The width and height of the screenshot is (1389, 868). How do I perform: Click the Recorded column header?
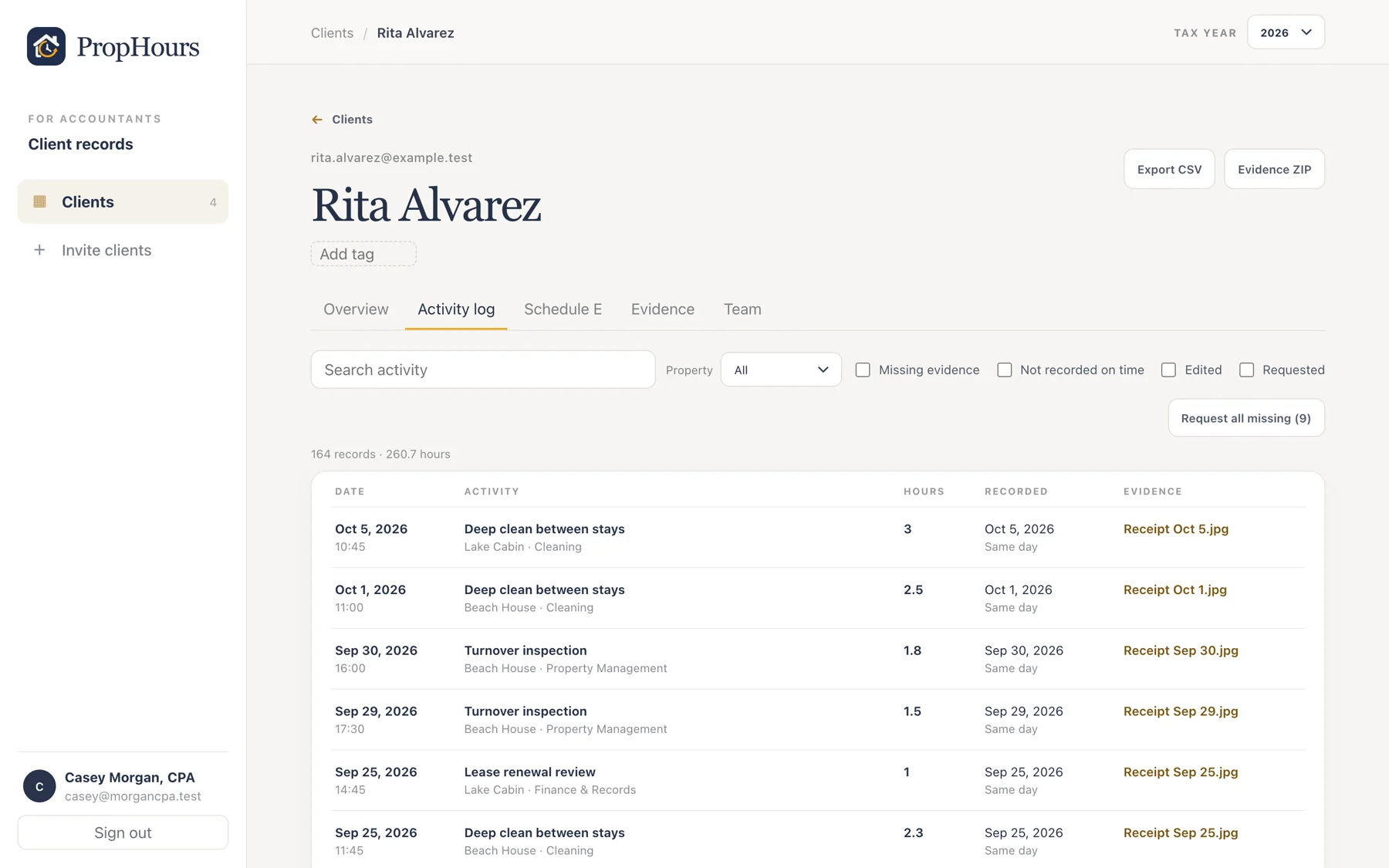(x=1016, y=491)
